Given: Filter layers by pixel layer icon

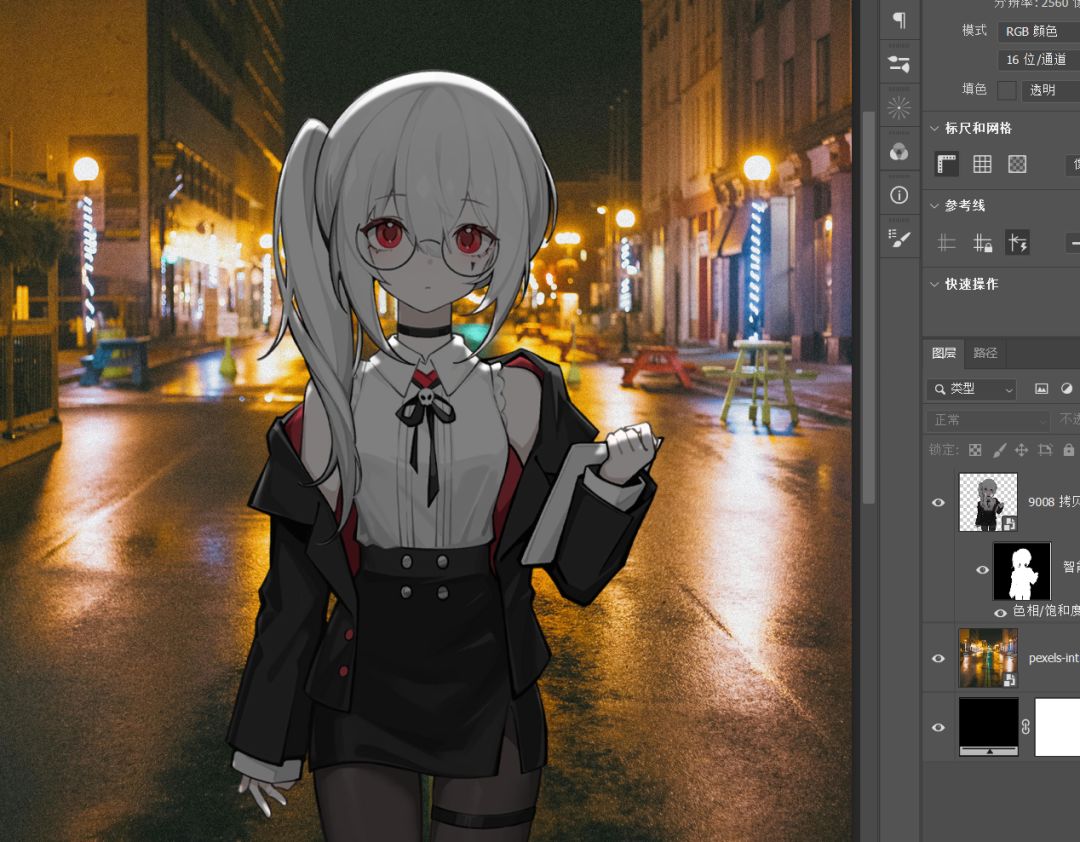Looking at the screenshot, I should tap(1041, 389).
